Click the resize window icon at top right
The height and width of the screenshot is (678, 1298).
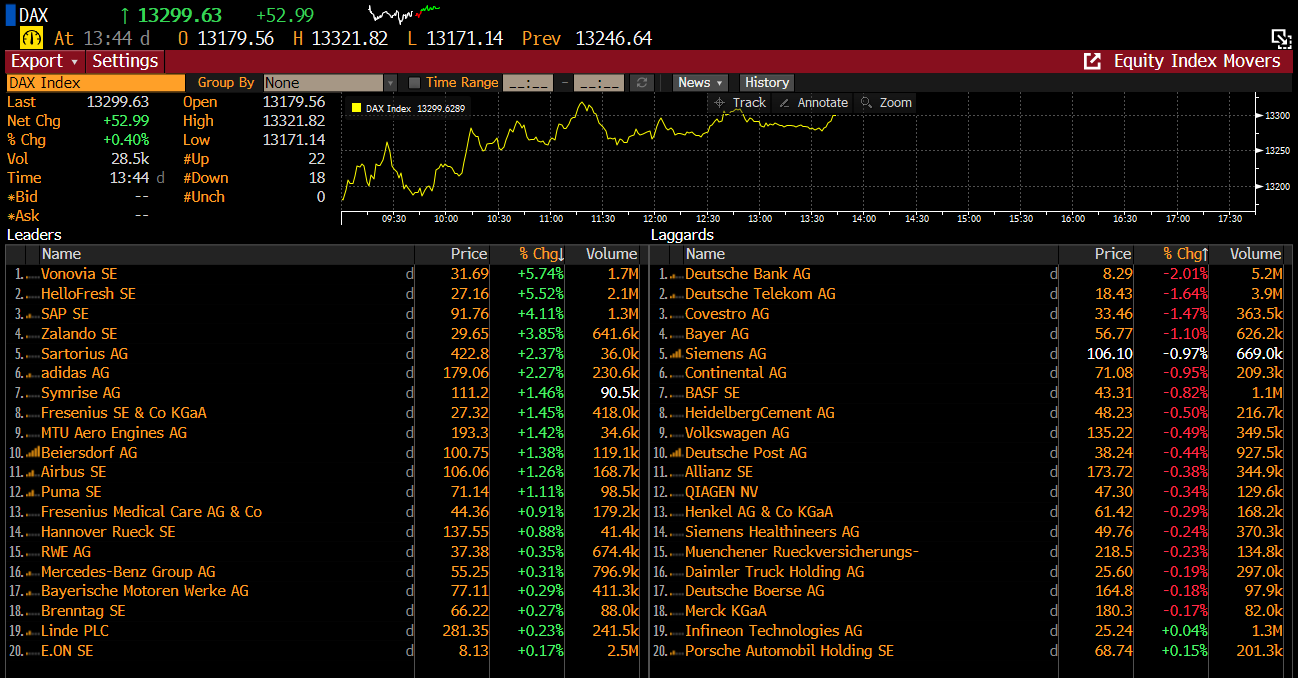click(1281, 38)
